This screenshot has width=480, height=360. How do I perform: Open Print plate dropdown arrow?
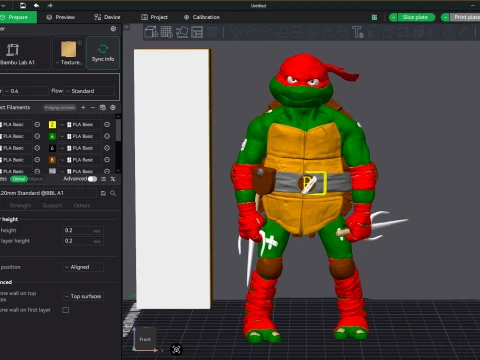[445, 17]
